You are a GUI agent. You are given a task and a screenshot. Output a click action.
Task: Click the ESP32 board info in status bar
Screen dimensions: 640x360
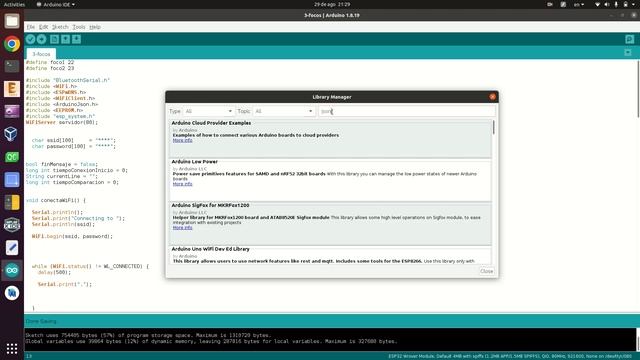click(509, 356)
